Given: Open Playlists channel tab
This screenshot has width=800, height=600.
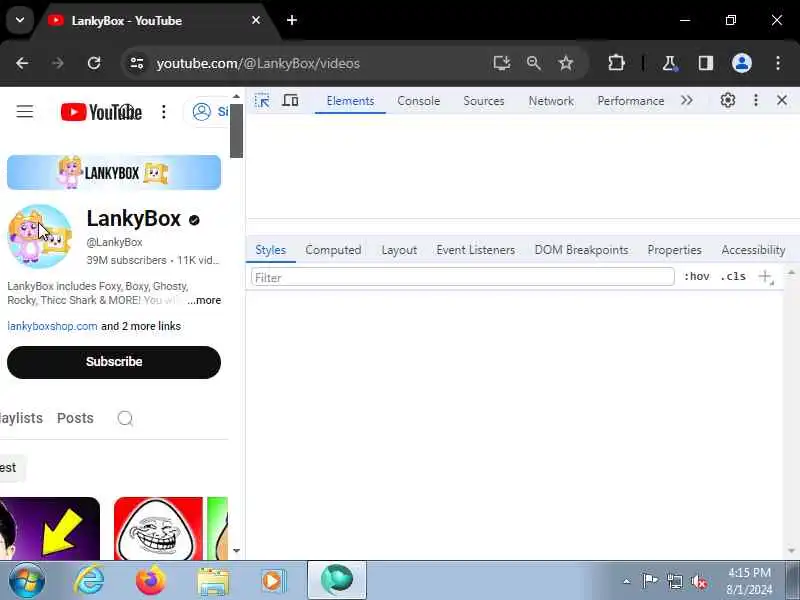Looking at the screenshot, I should (21, 418).
